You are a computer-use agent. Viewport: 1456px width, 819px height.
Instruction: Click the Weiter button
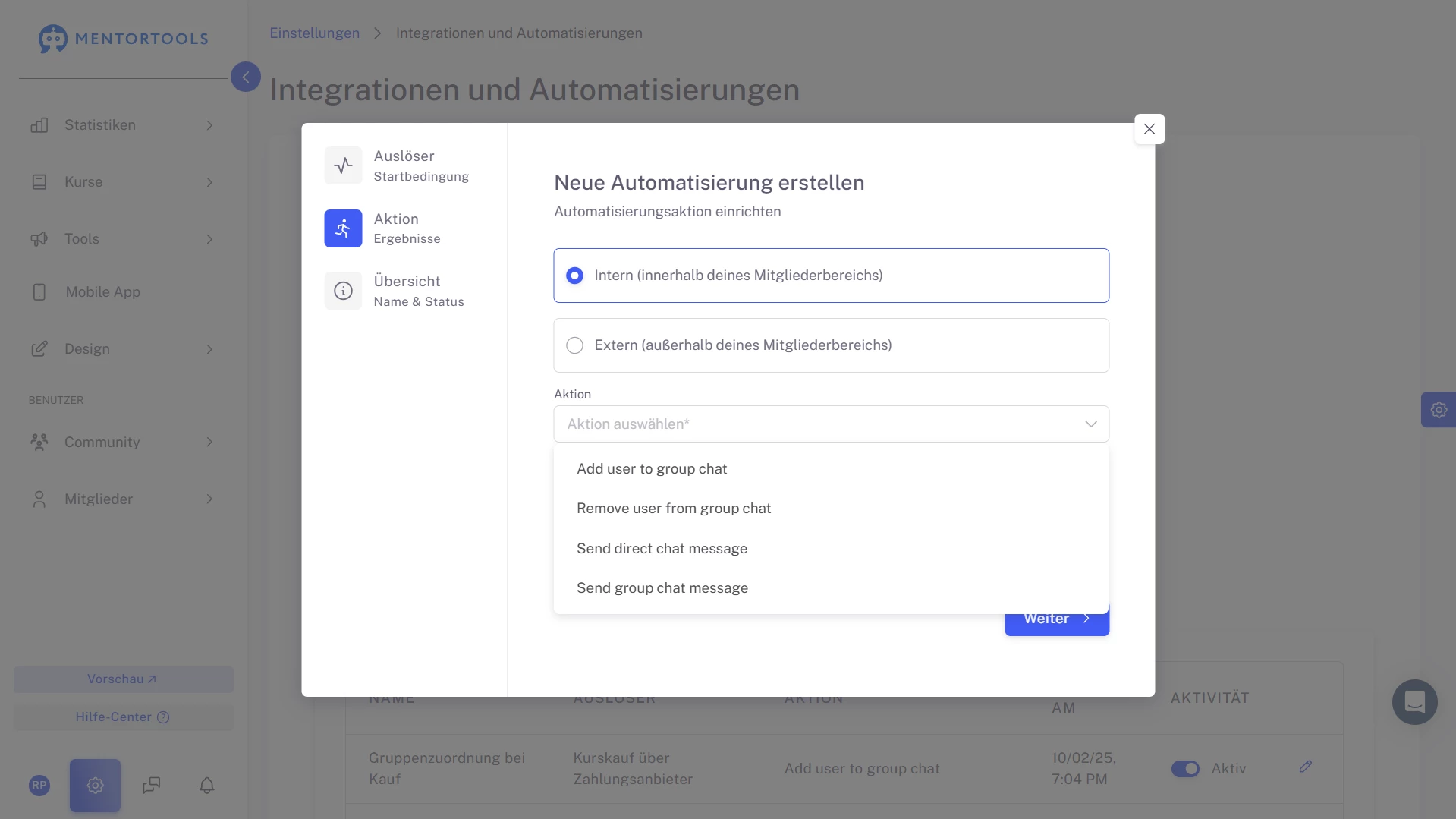pos(1056,622)
